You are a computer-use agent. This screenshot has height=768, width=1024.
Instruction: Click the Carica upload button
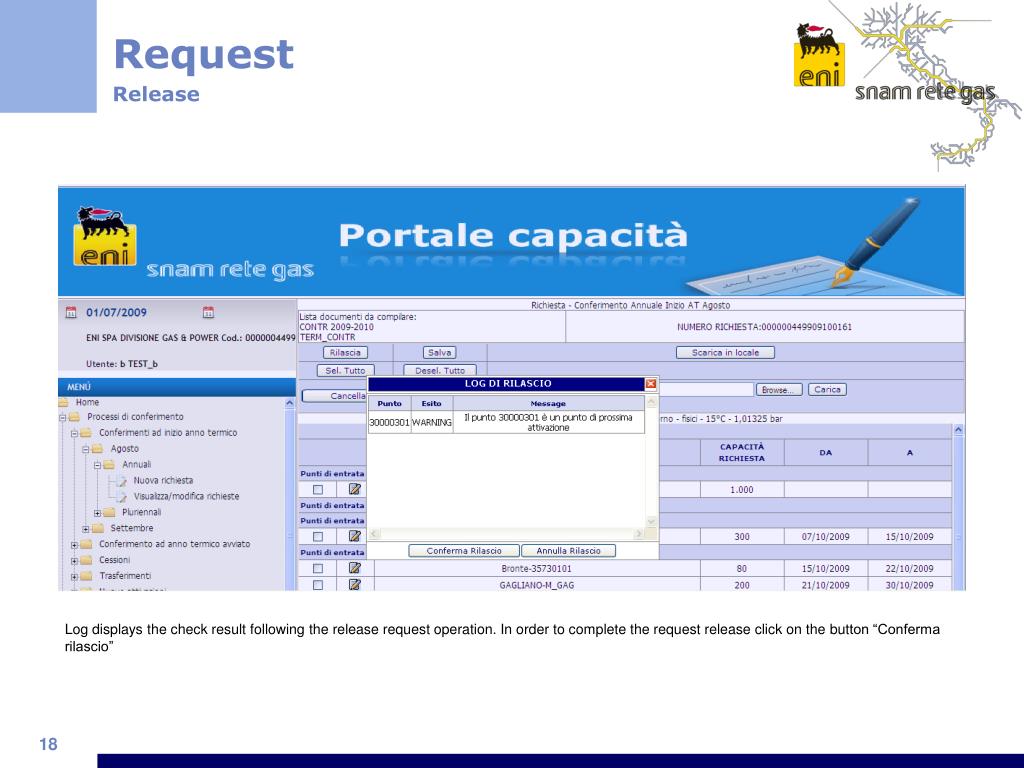coord(827,390)
